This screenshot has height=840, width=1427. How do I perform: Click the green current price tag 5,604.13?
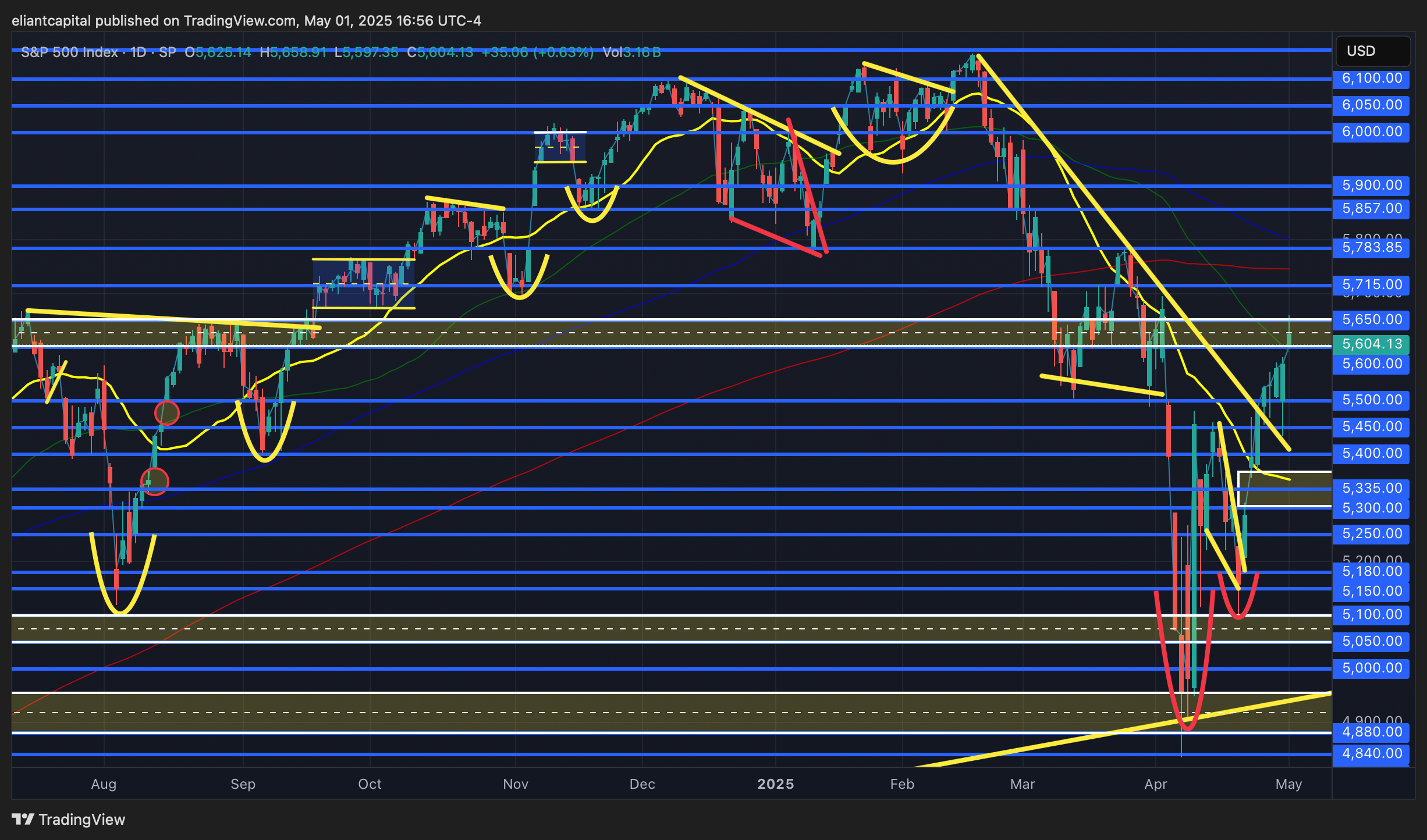pos(1371,344)
